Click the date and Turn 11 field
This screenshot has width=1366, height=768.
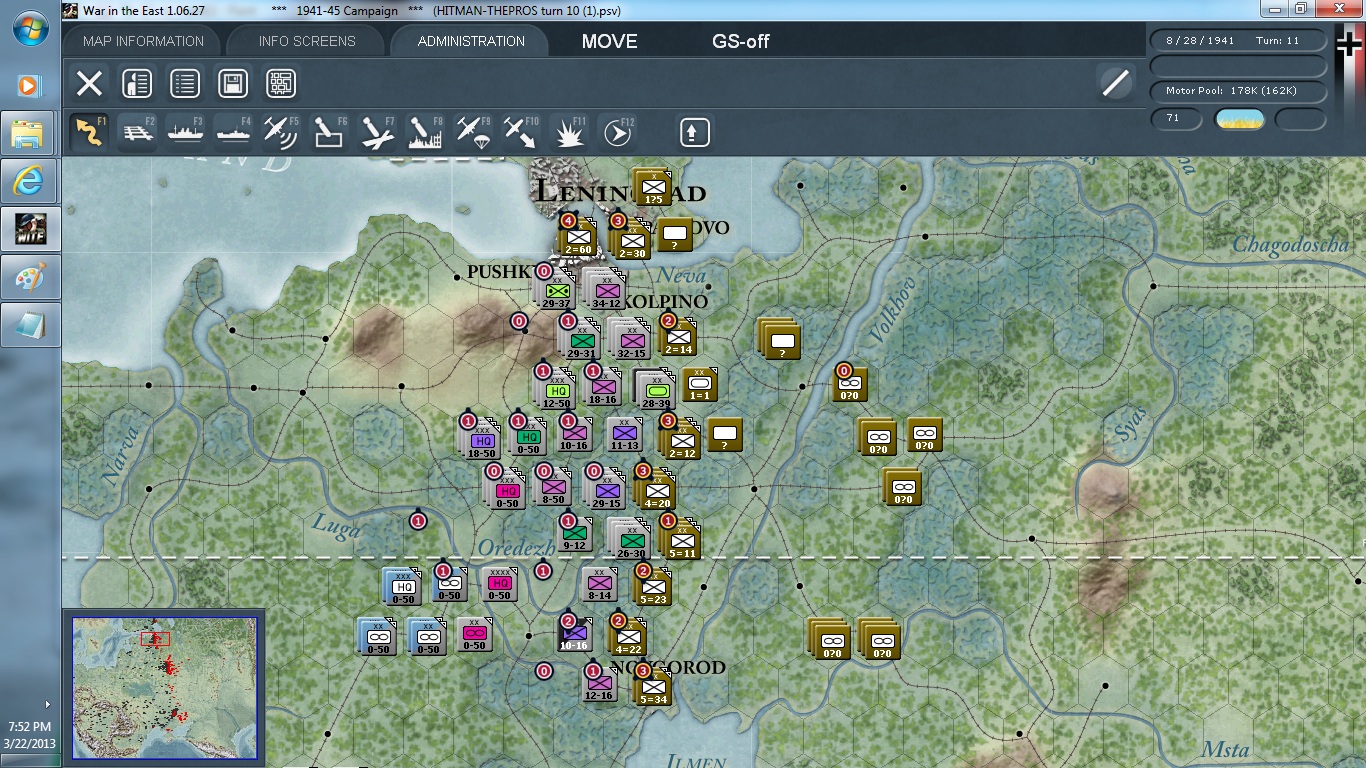(x=1238, y=41)
